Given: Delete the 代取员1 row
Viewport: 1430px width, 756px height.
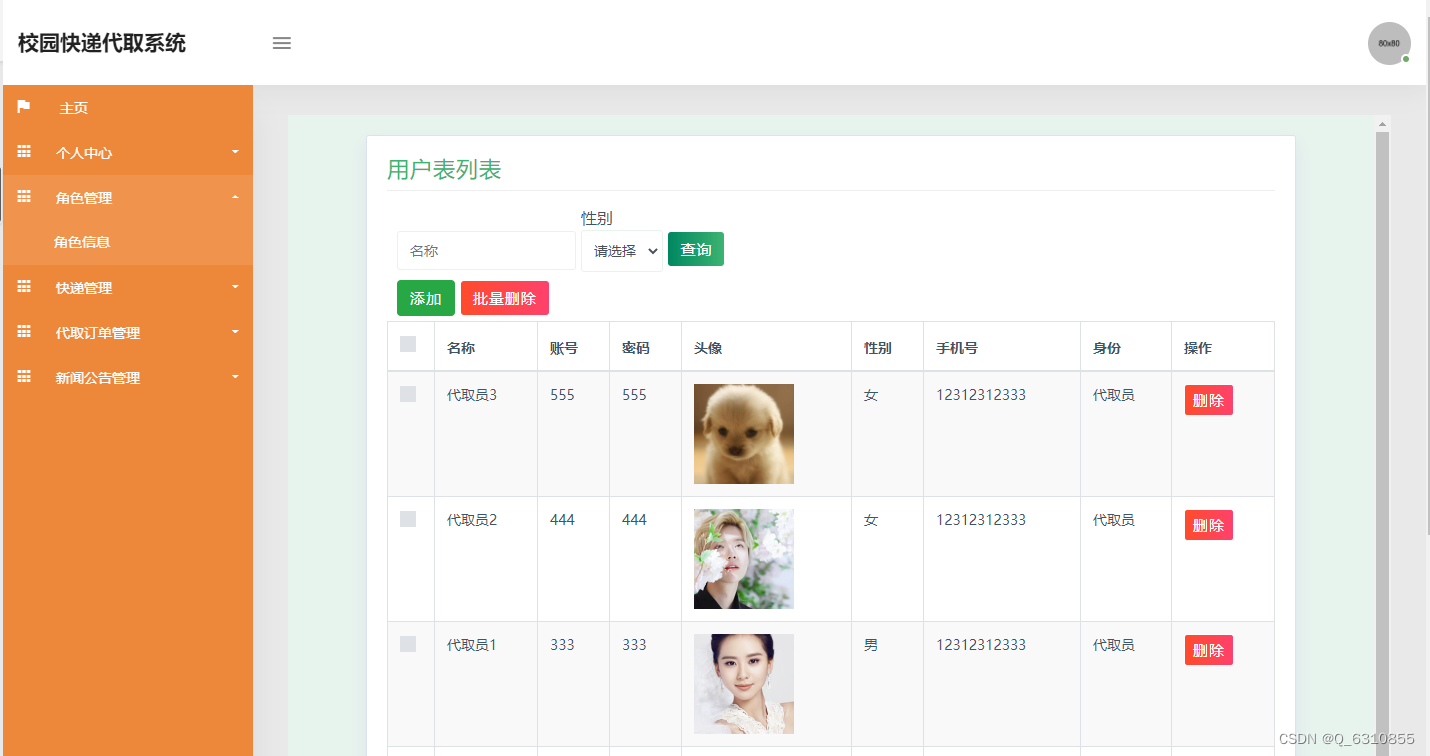Looking at the screenshot, I should 1209,650.
